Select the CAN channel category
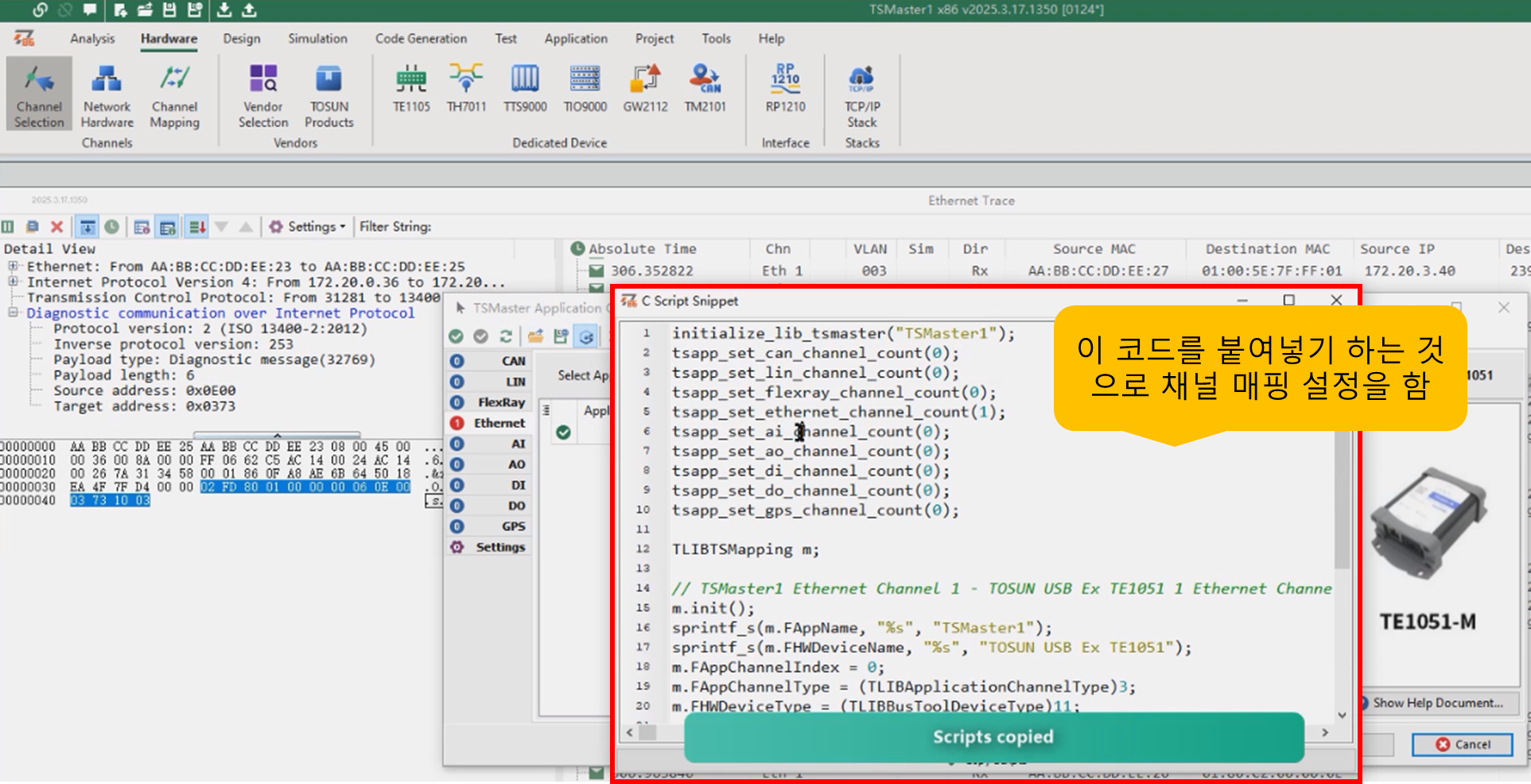 click(x=488, y=361)
